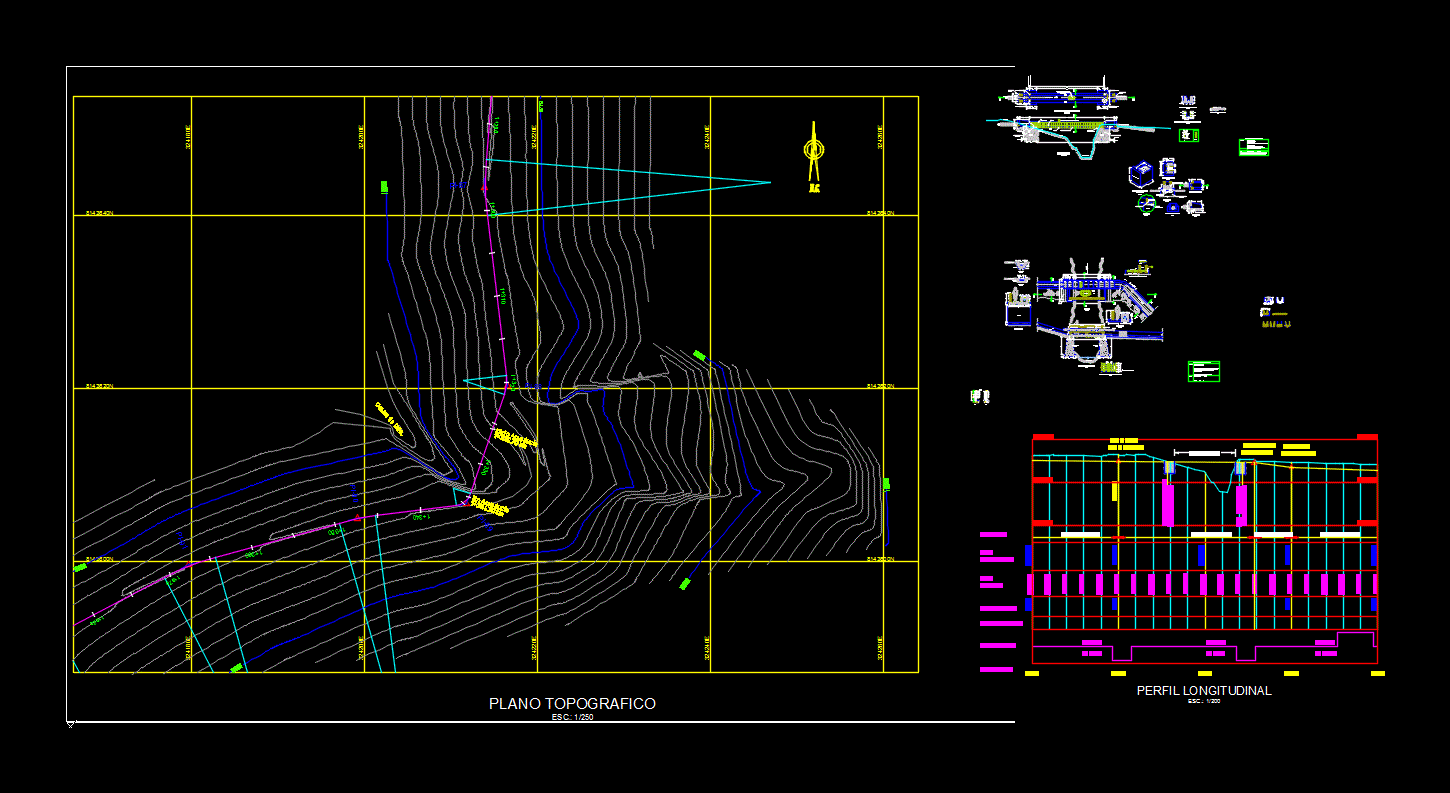Click the green-bordered legend box at upper right
The height and width of the screenshot is (793, 1450).
pos(1253,148)
